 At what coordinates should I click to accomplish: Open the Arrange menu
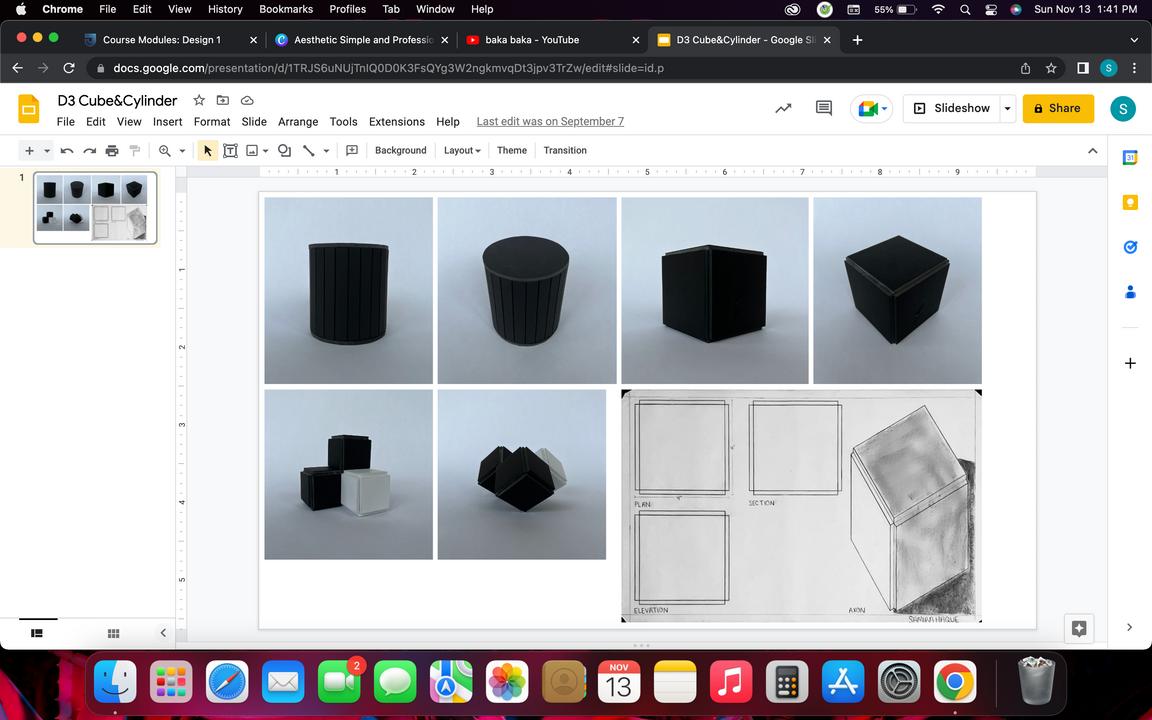[298, 122]
